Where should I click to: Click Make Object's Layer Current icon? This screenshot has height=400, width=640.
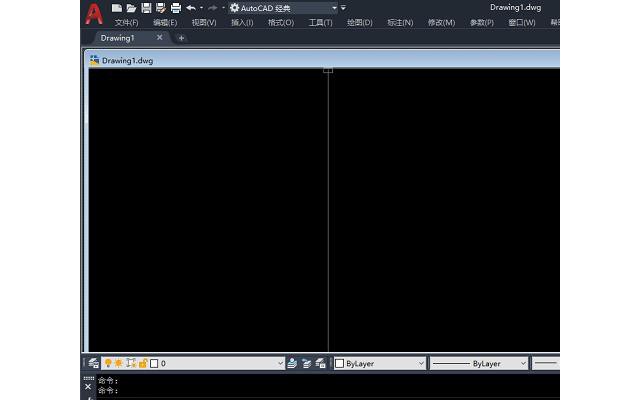[x=292, y=363]
